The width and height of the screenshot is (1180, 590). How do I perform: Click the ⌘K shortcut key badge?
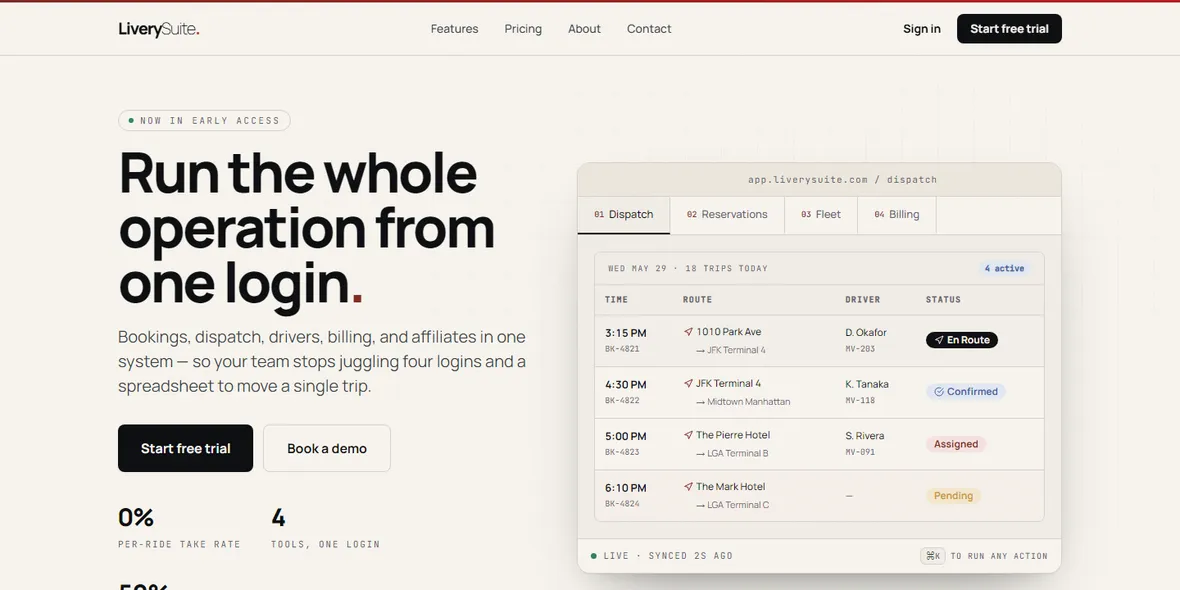933,556
